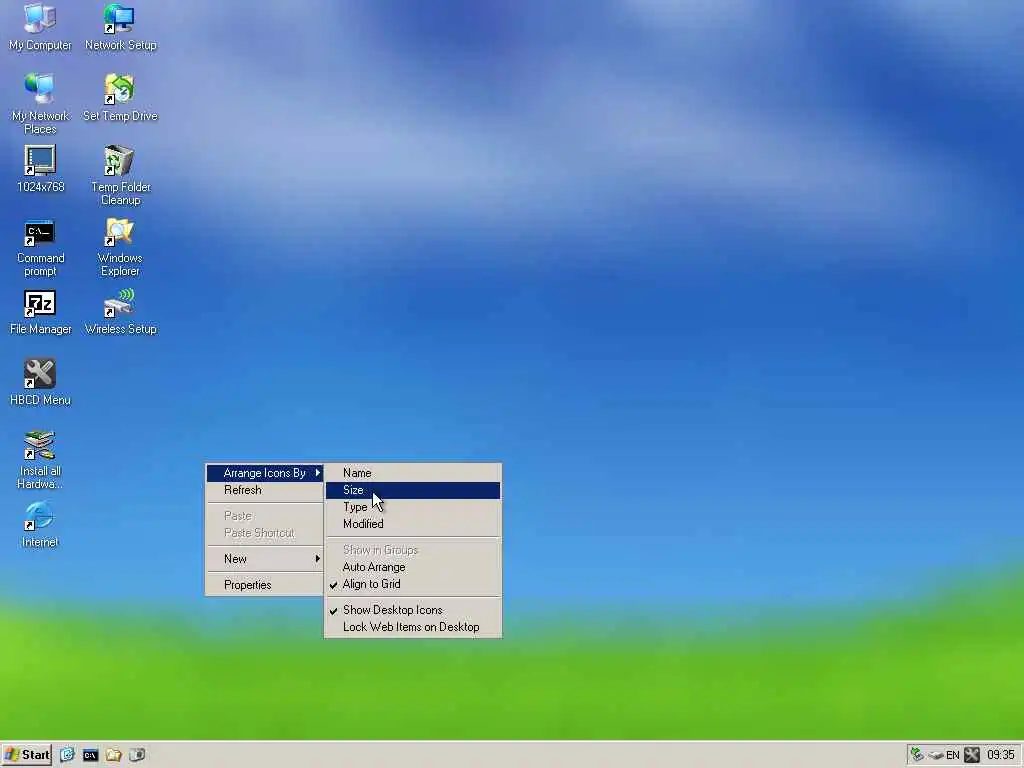This screenshot has width=1024, height=768.
Task: Toggle Lock Web Items on Desktop
Action: (413, 627)
